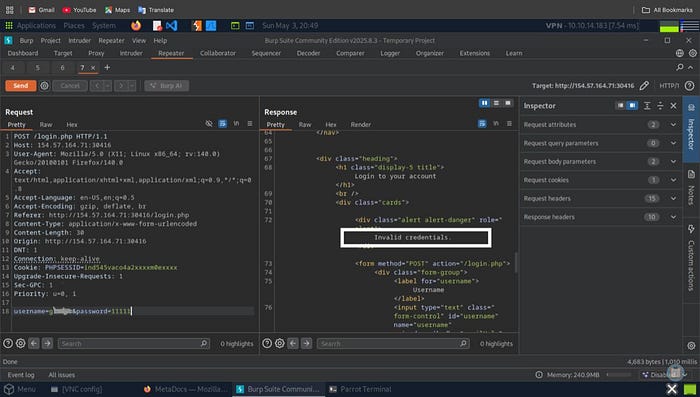Select combined tabbed request/response layout

(x=508, y=103)
